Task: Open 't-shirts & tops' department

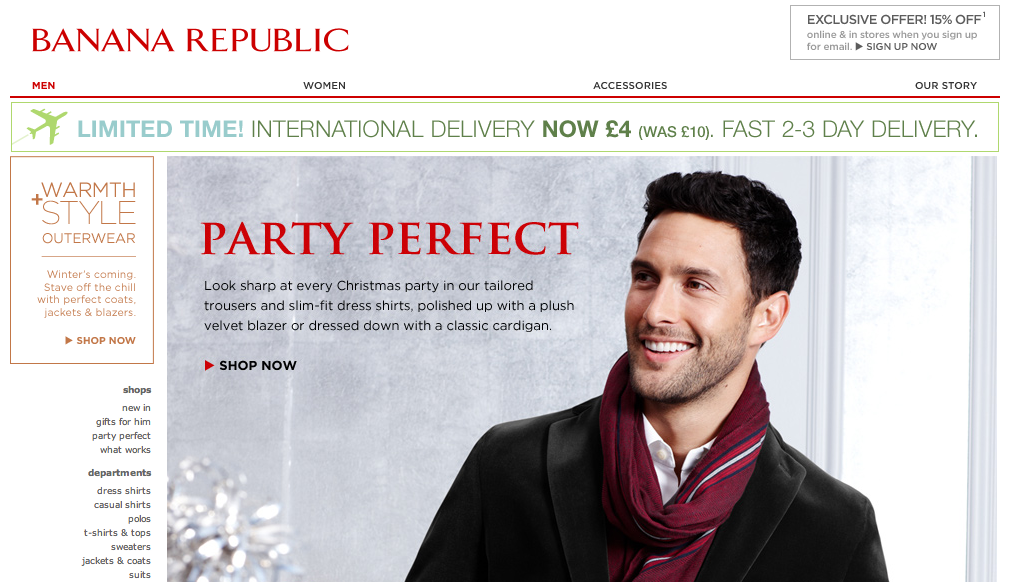Action: 117,533
